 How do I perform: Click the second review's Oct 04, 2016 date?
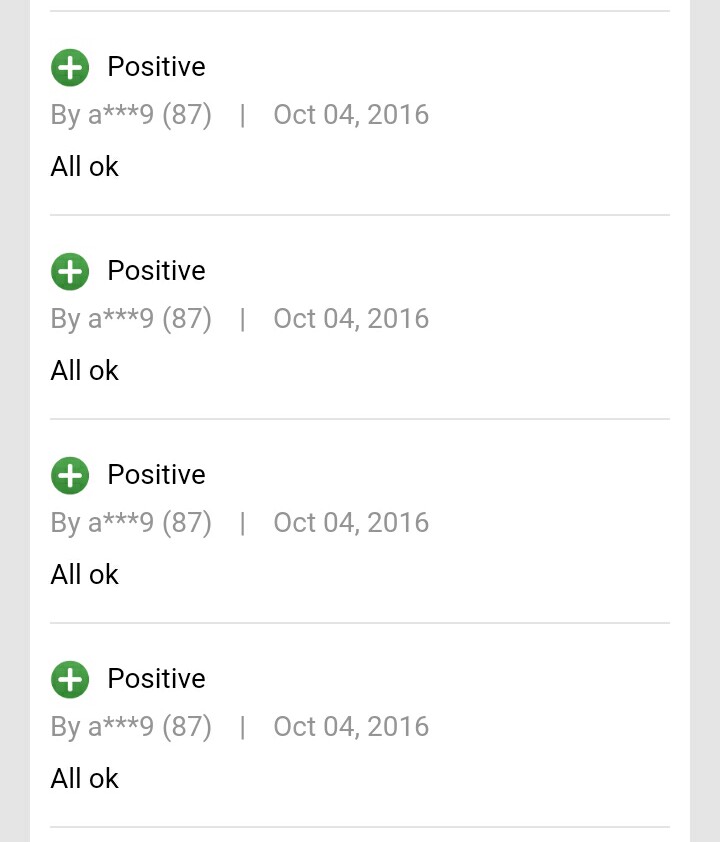351,319
